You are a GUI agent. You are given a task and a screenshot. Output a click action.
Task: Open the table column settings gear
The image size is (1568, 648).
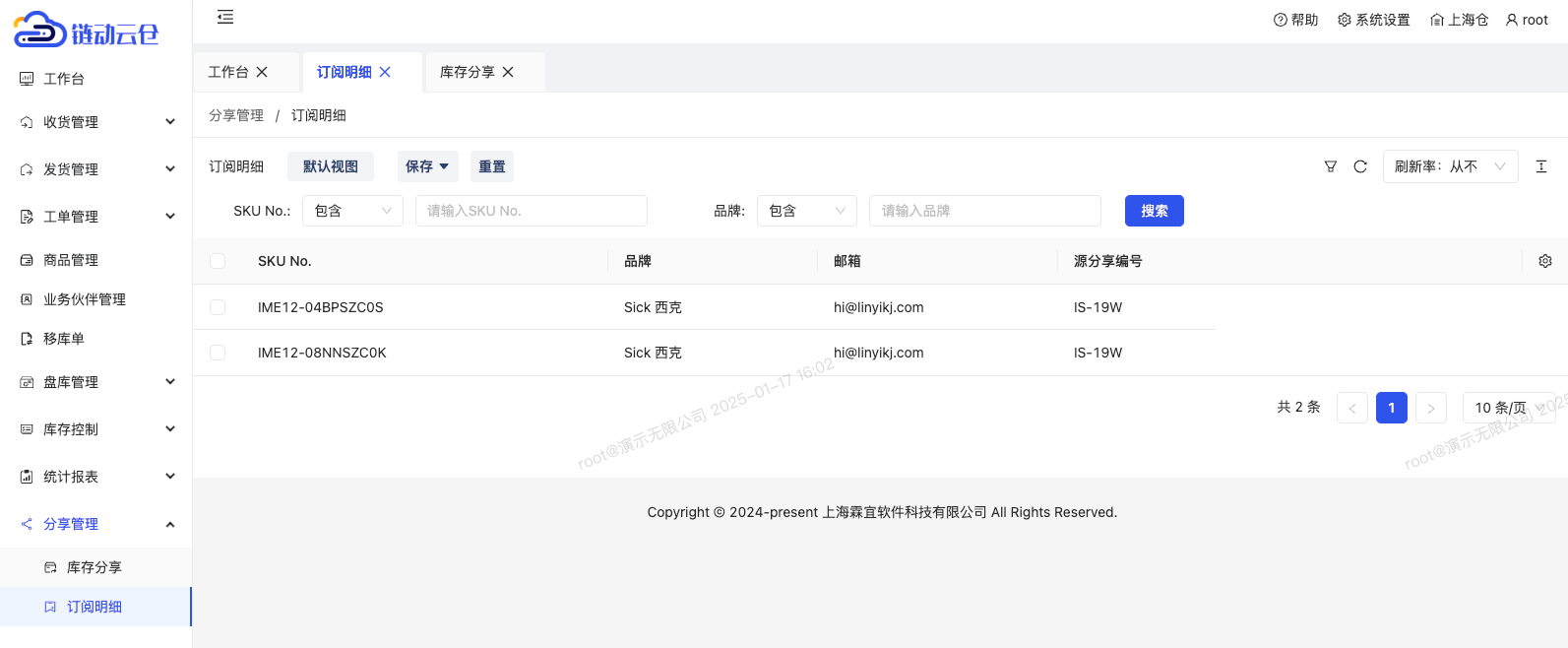pos(1545,261)
